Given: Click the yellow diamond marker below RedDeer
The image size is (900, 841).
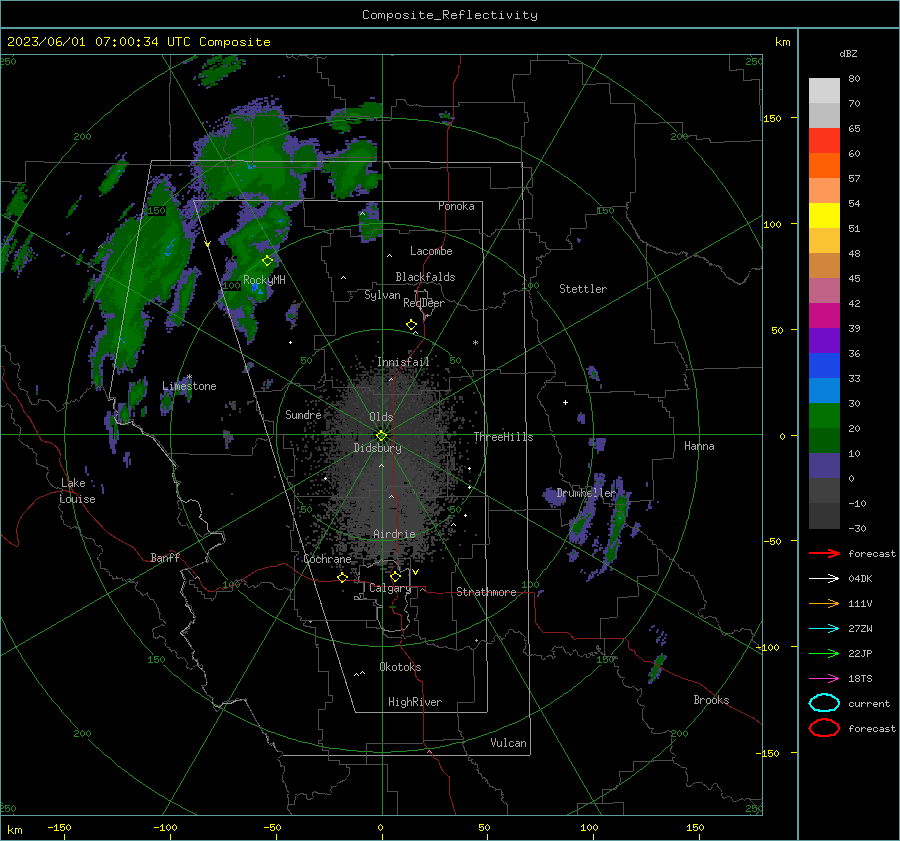Looking at the screenshot, I should coord(411,325).
